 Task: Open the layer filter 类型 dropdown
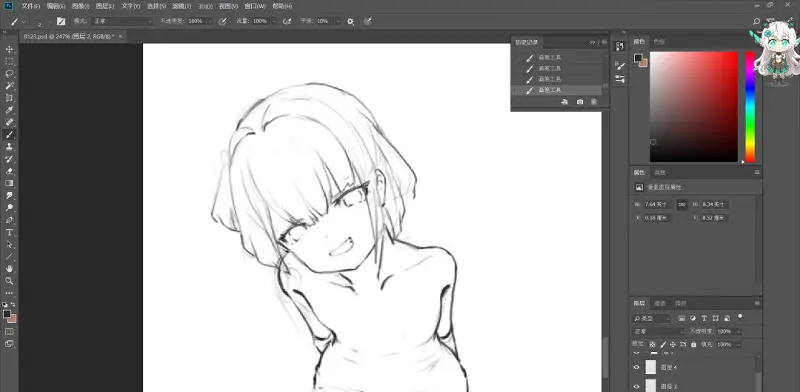(652, 318)
